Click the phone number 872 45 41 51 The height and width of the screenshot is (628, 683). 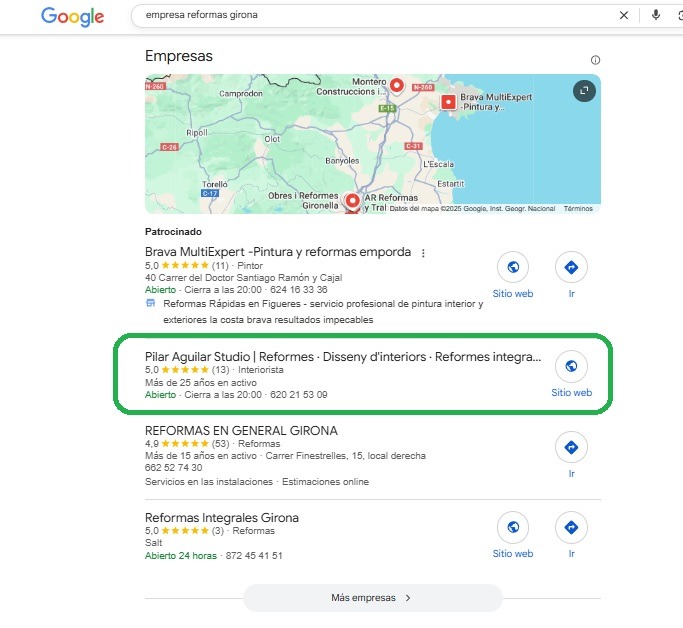254,556
